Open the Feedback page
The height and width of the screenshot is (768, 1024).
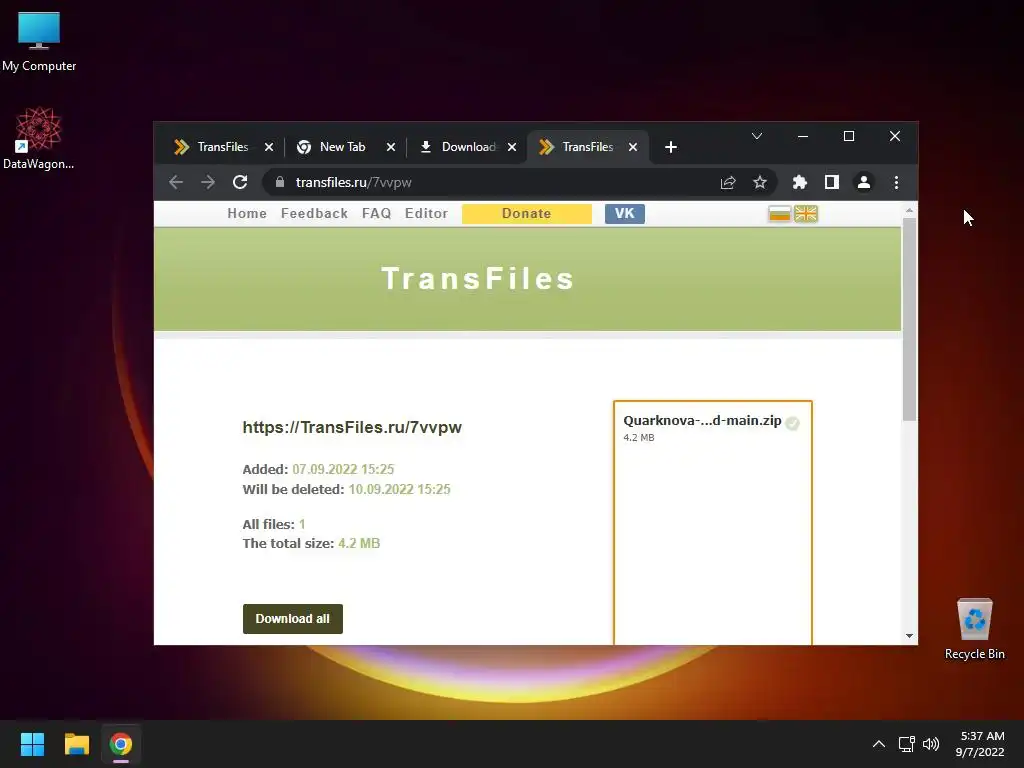tap(314, 214)
